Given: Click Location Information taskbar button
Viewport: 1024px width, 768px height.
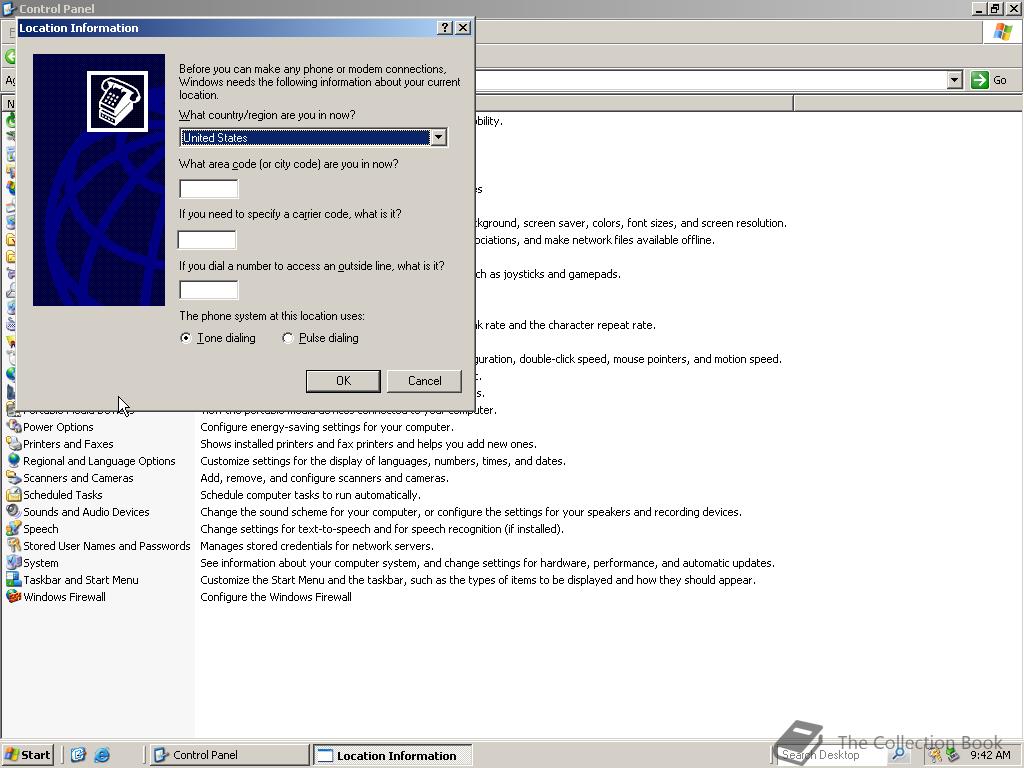Looking at the screenshot, I should [392, 756].
